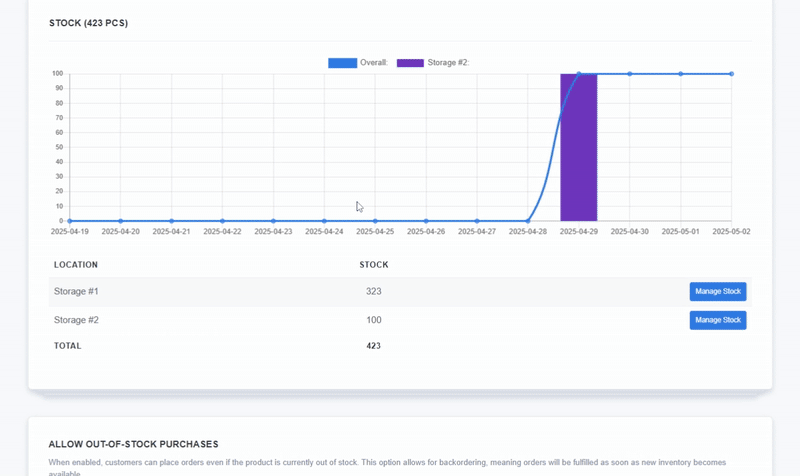The width and height of the screenshot is (800, 476).
Task: Click the LOCATION column header
Action: click(76, 265)
